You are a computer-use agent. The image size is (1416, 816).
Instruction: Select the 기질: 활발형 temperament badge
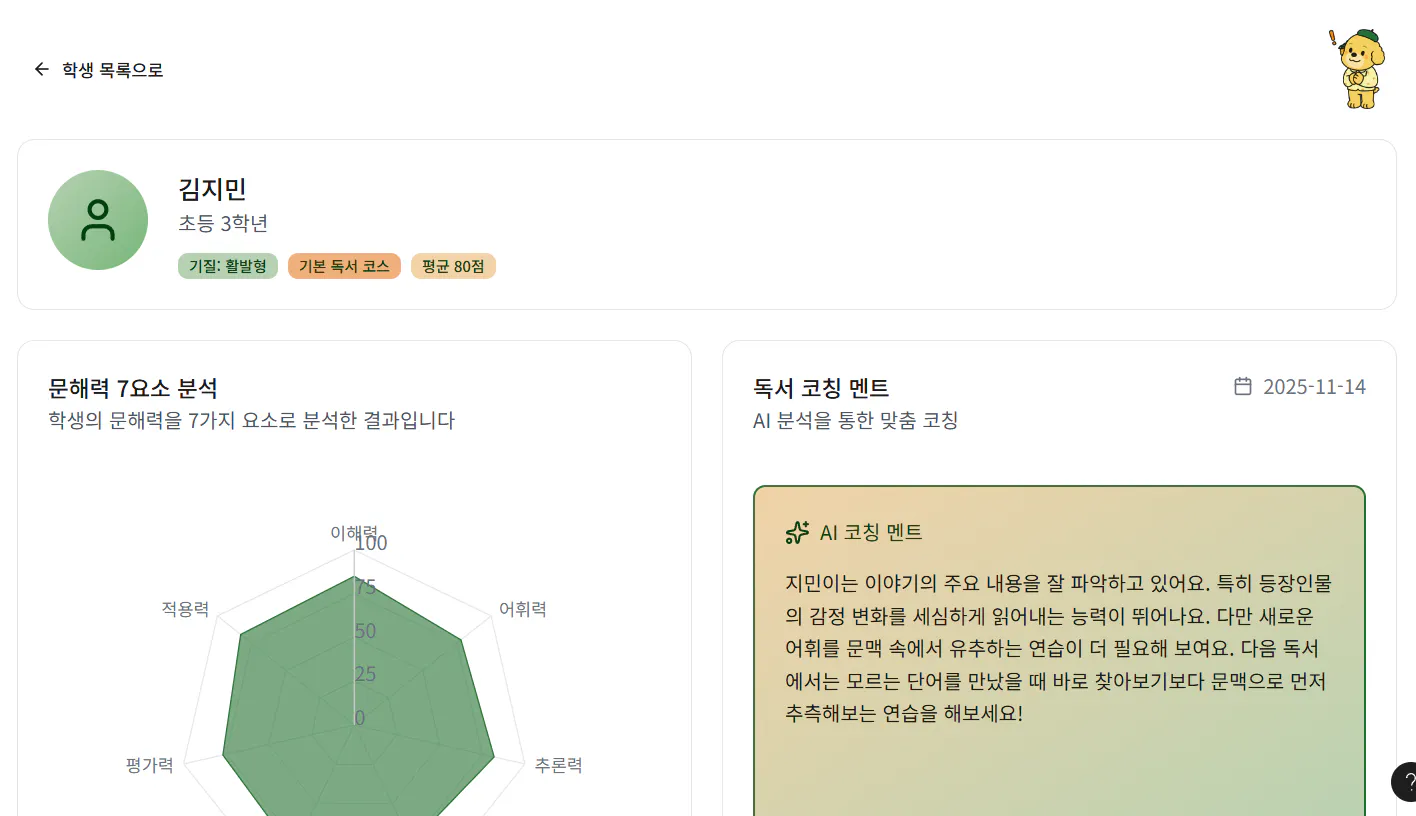(227, 266)
